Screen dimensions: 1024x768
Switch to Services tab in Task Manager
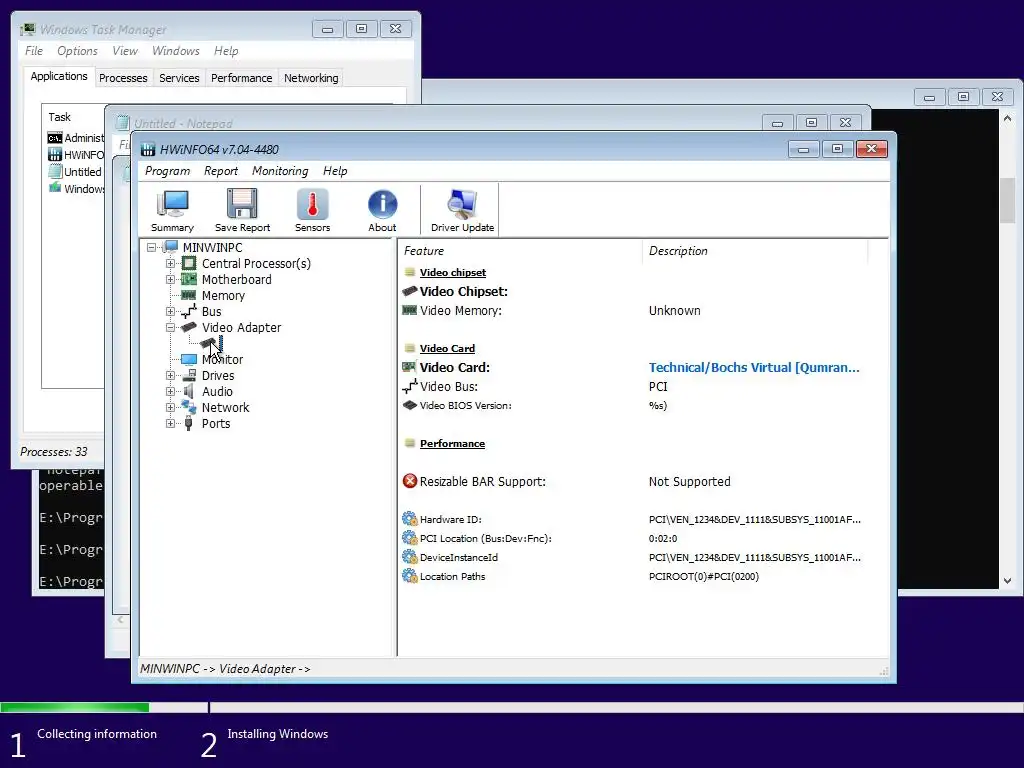(x=179, y=78)
